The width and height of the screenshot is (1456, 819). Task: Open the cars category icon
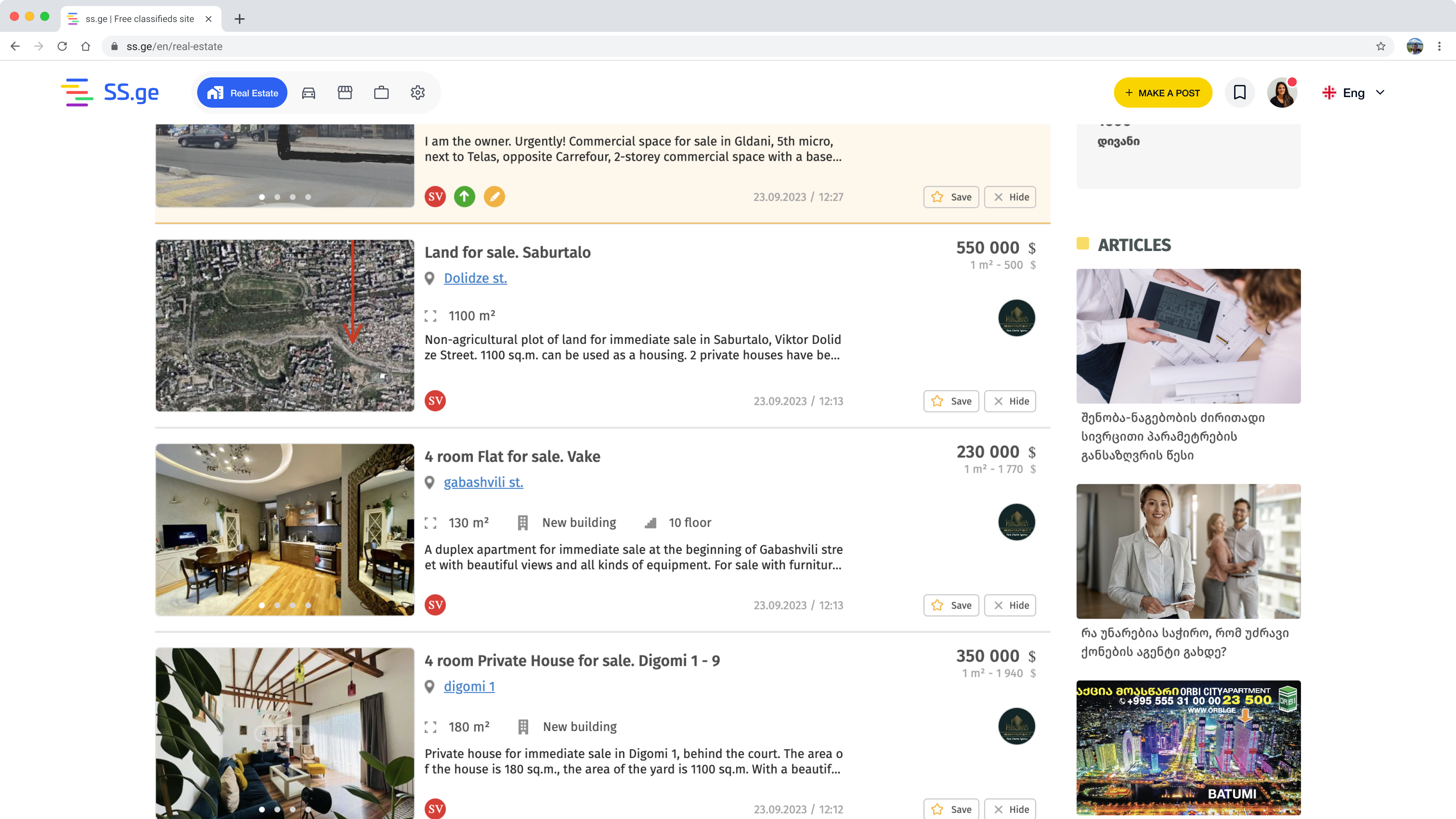(x=309, y=93)
